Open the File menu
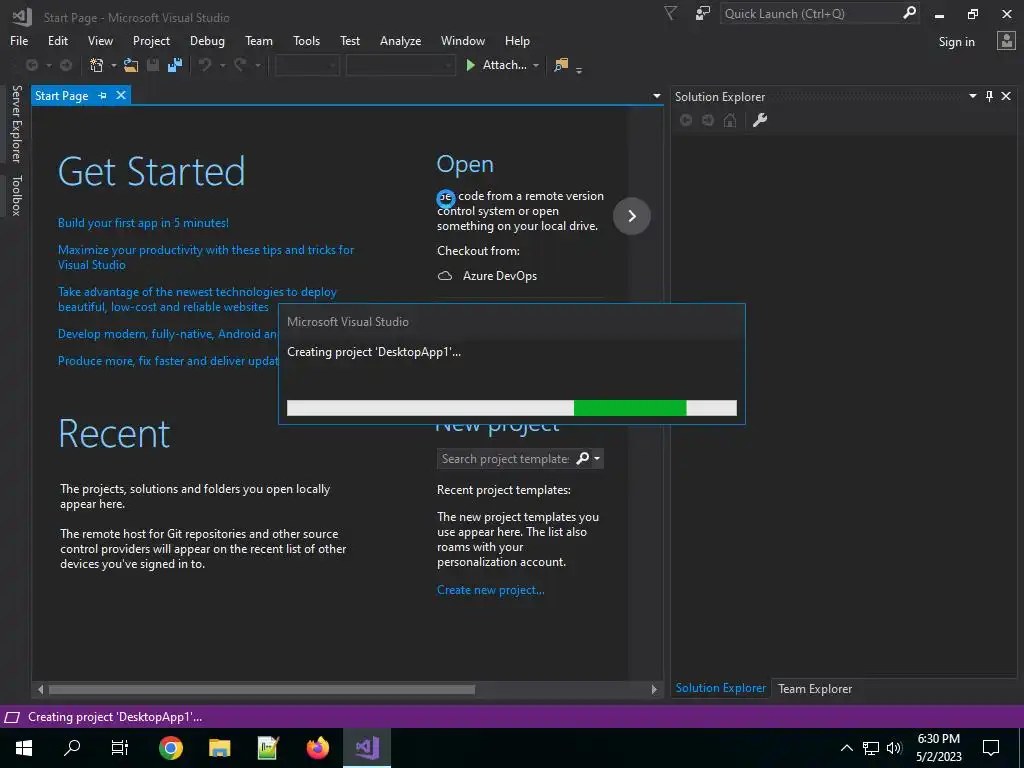The width and height of the screenshot is (1024, 768). tap(19, 40)
